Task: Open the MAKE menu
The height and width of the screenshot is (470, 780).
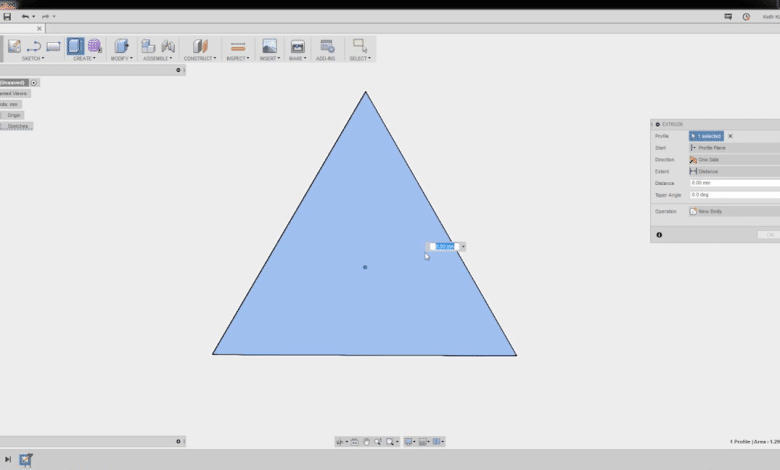Action: click(297, 59)
